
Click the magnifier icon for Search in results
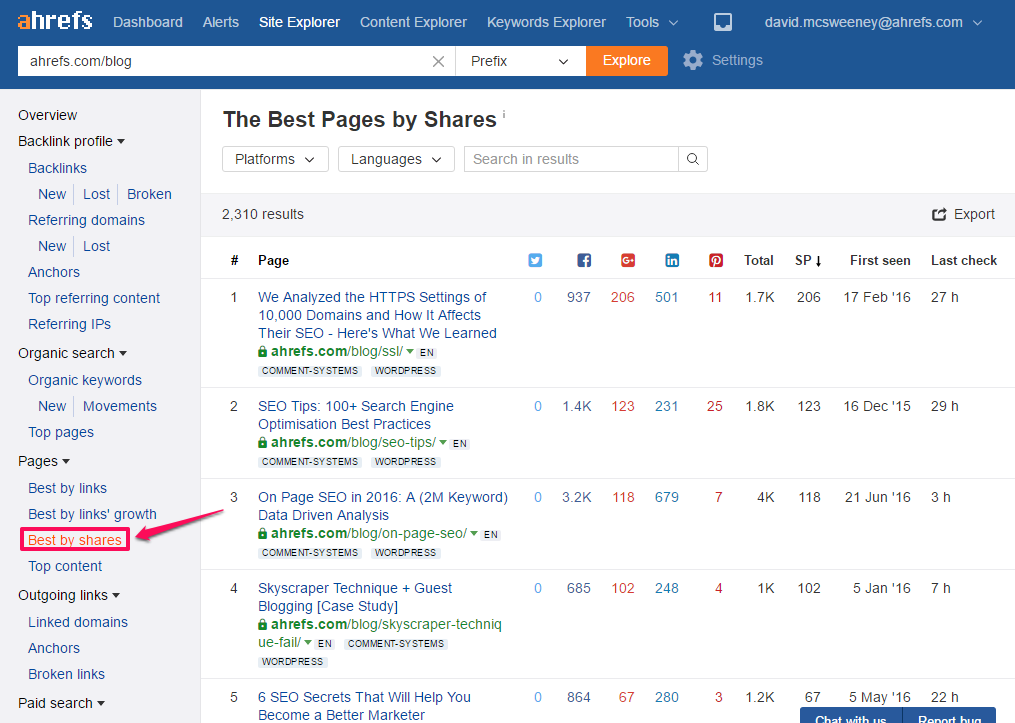pos(693,159)
